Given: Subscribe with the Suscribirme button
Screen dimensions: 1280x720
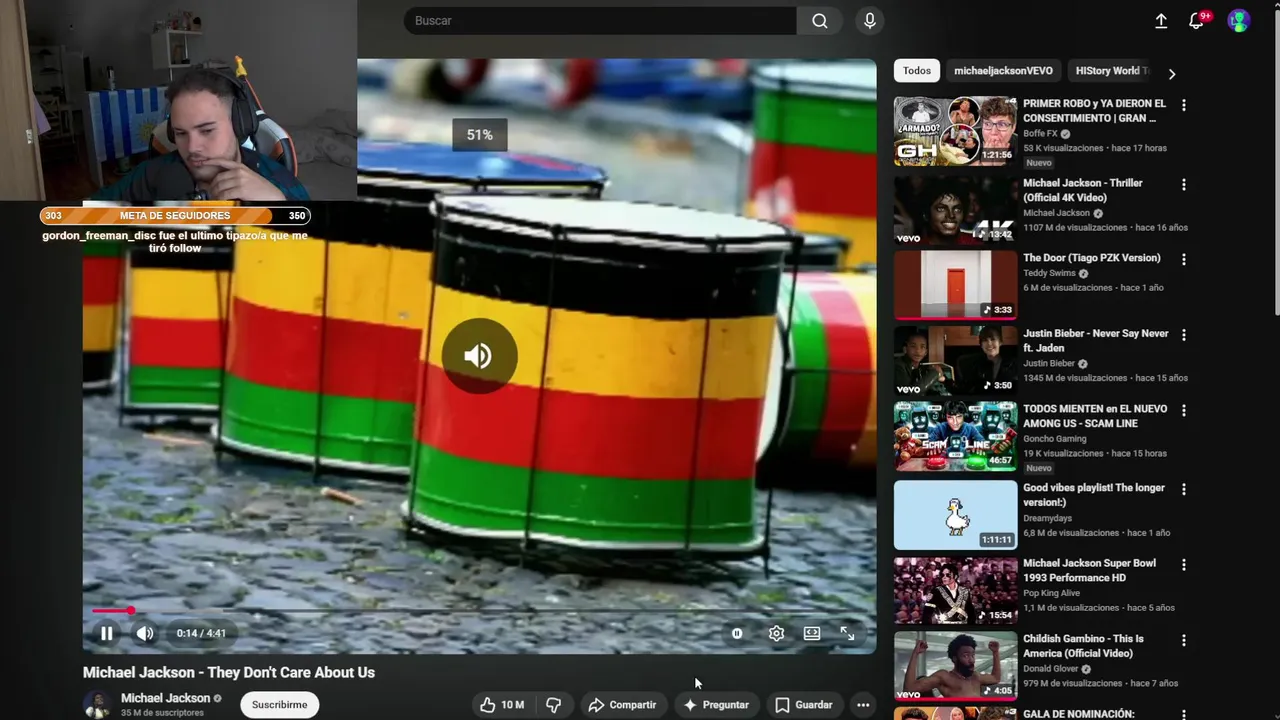Looking at the screenshot, I should coord(279,705).
